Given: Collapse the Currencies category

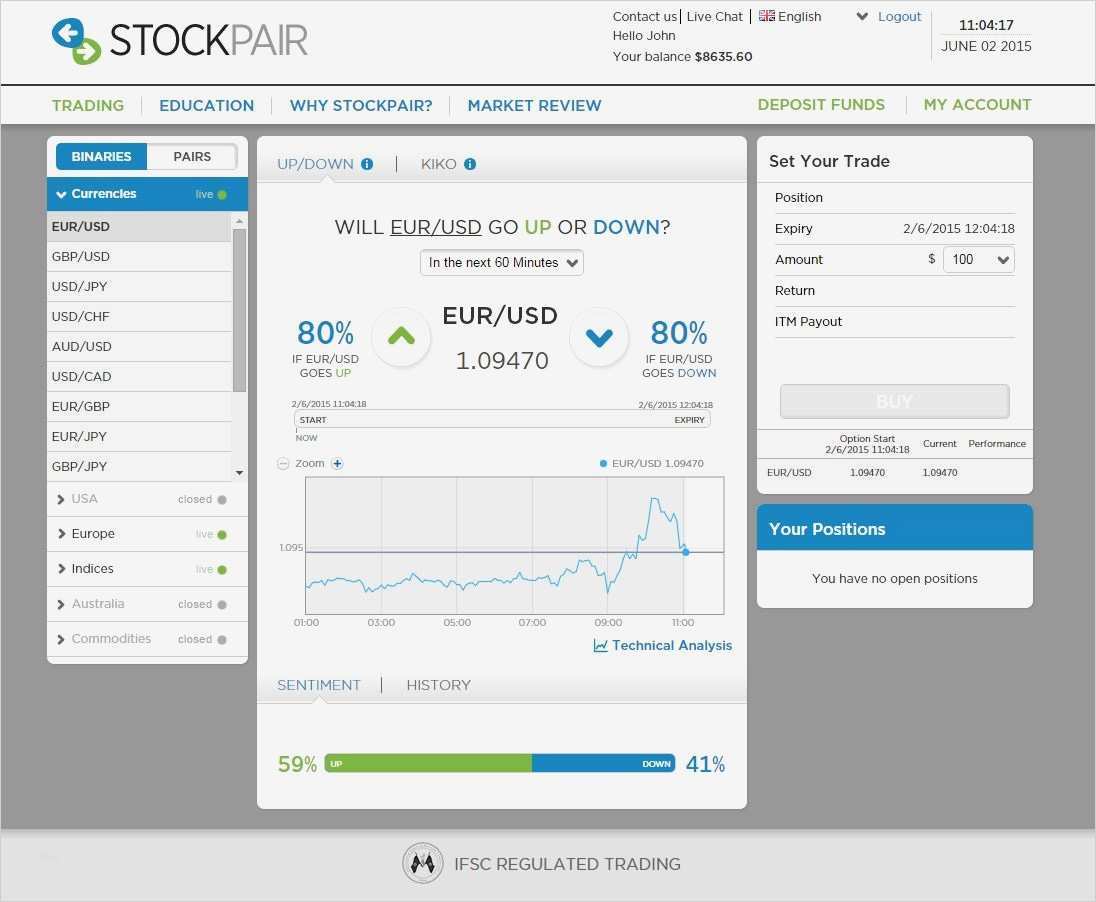Looking at the screenshot, I should (x=147, y=194).
